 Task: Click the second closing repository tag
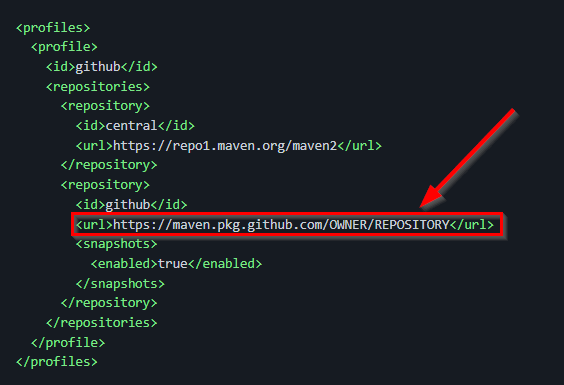109,303
